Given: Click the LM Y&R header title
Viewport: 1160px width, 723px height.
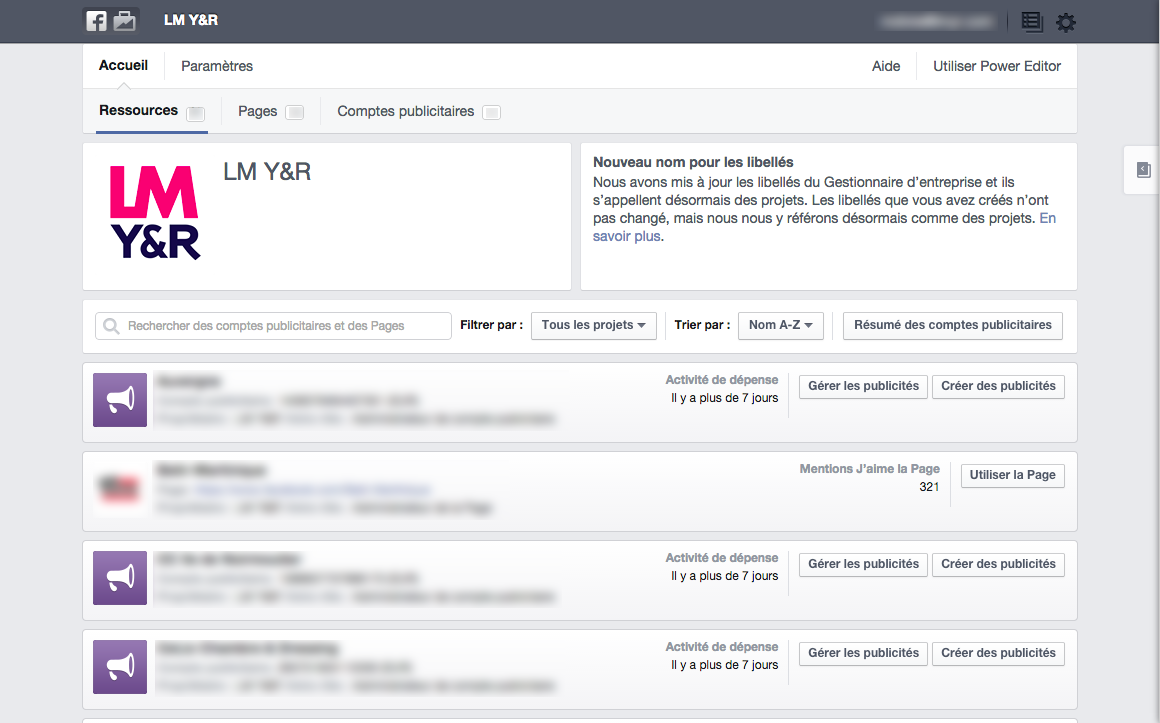Looking at the screenshot, I should pyautogui.click(x=191, y=20).
